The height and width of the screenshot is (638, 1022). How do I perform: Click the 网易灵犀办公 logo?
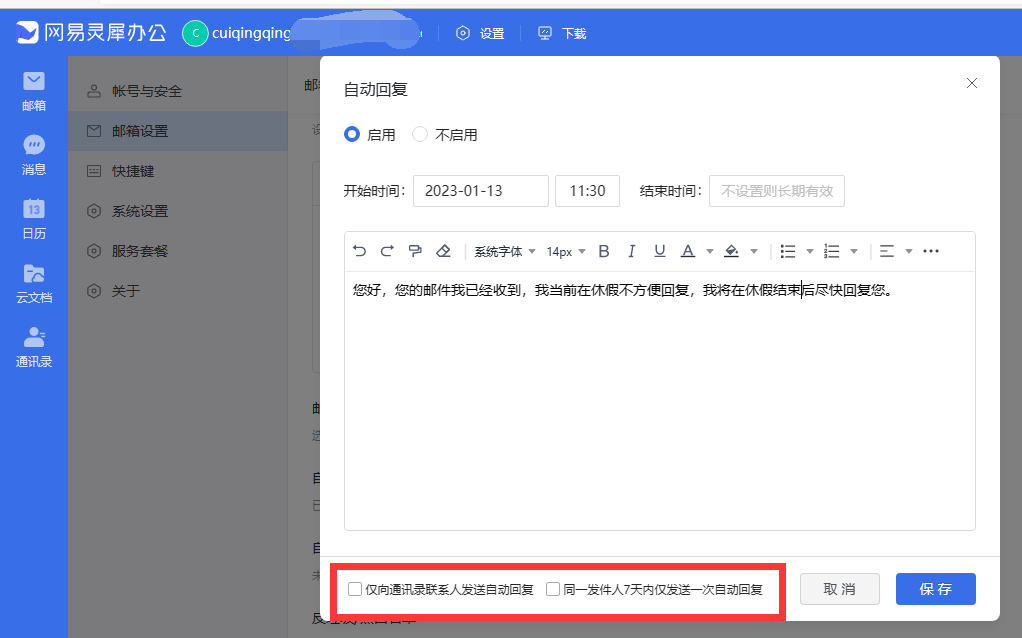tap(91, 32)
